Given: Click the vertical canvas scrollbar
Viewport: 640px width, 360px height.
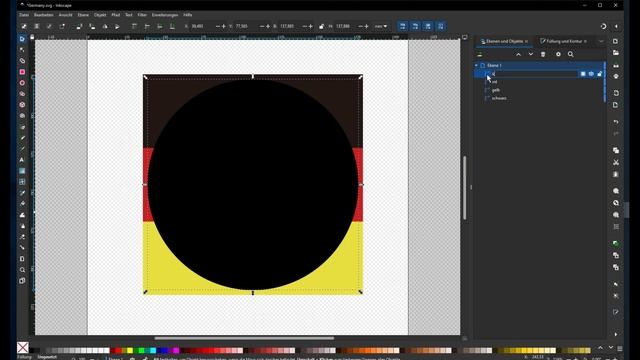Looking at the screenshot, I should coord(464,188).
